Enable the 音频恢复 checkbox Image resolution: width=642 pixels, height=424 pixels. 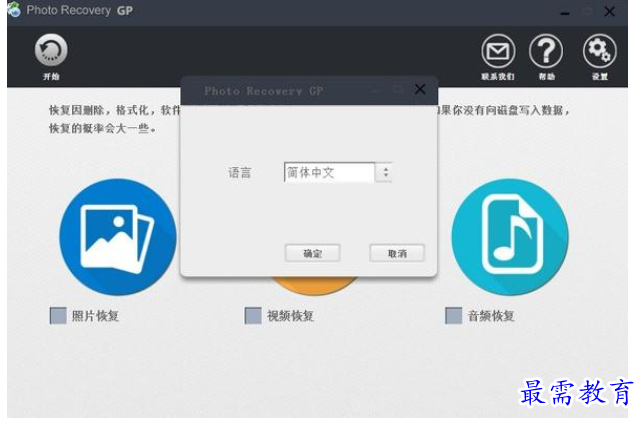(454, 316)
